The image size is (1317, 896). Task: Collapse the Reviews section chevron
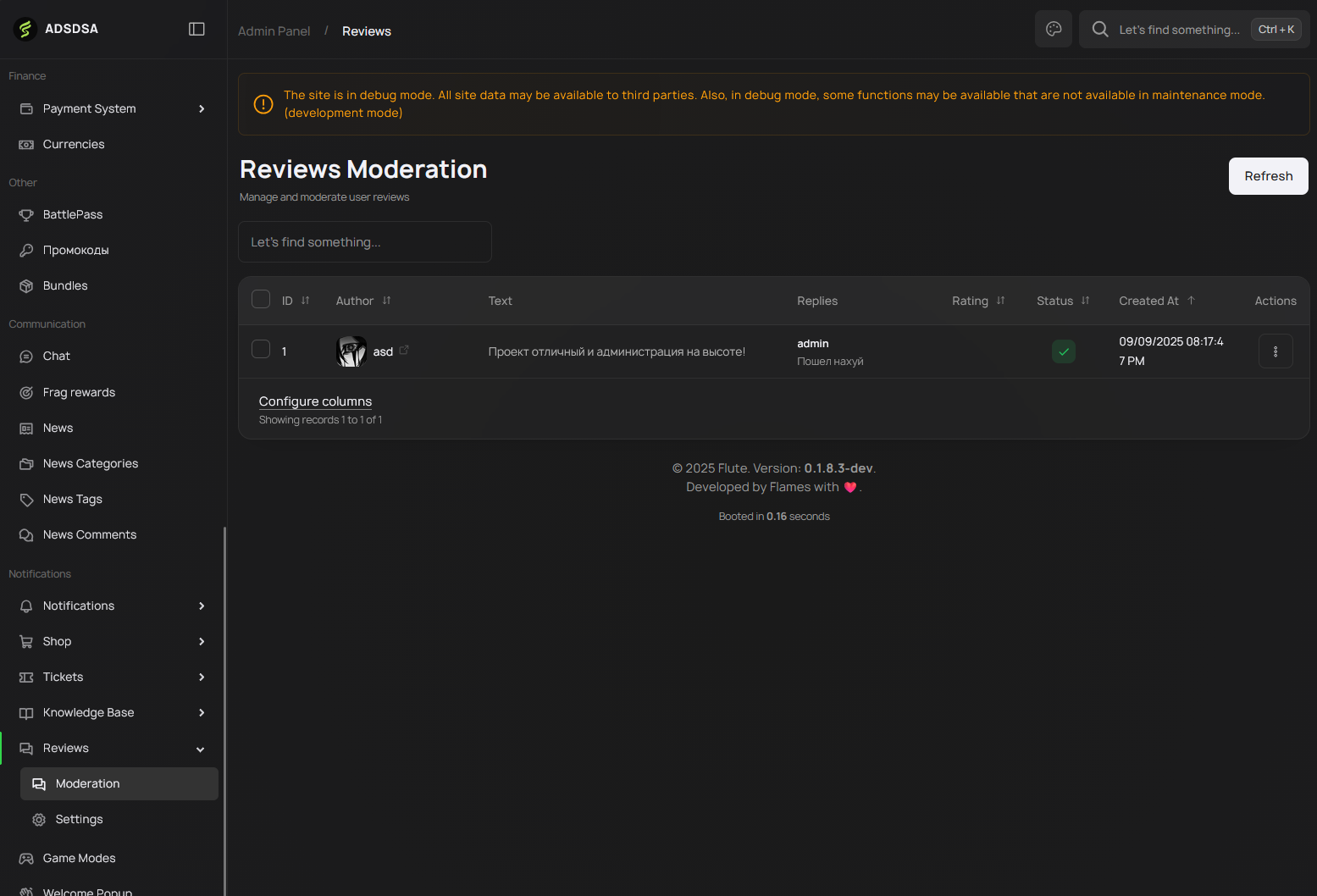(x=200, y=749)
